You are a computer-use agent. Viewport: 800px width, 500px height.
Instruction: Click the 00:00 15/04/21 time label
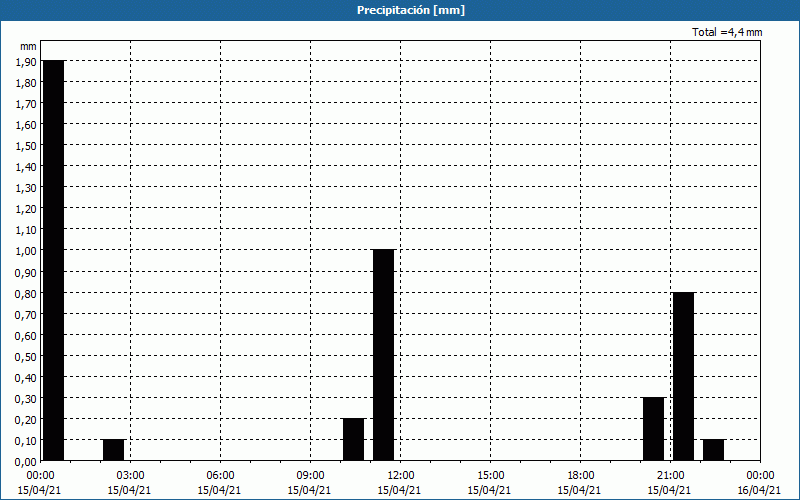pyautogui.click(x=40, y=483)
